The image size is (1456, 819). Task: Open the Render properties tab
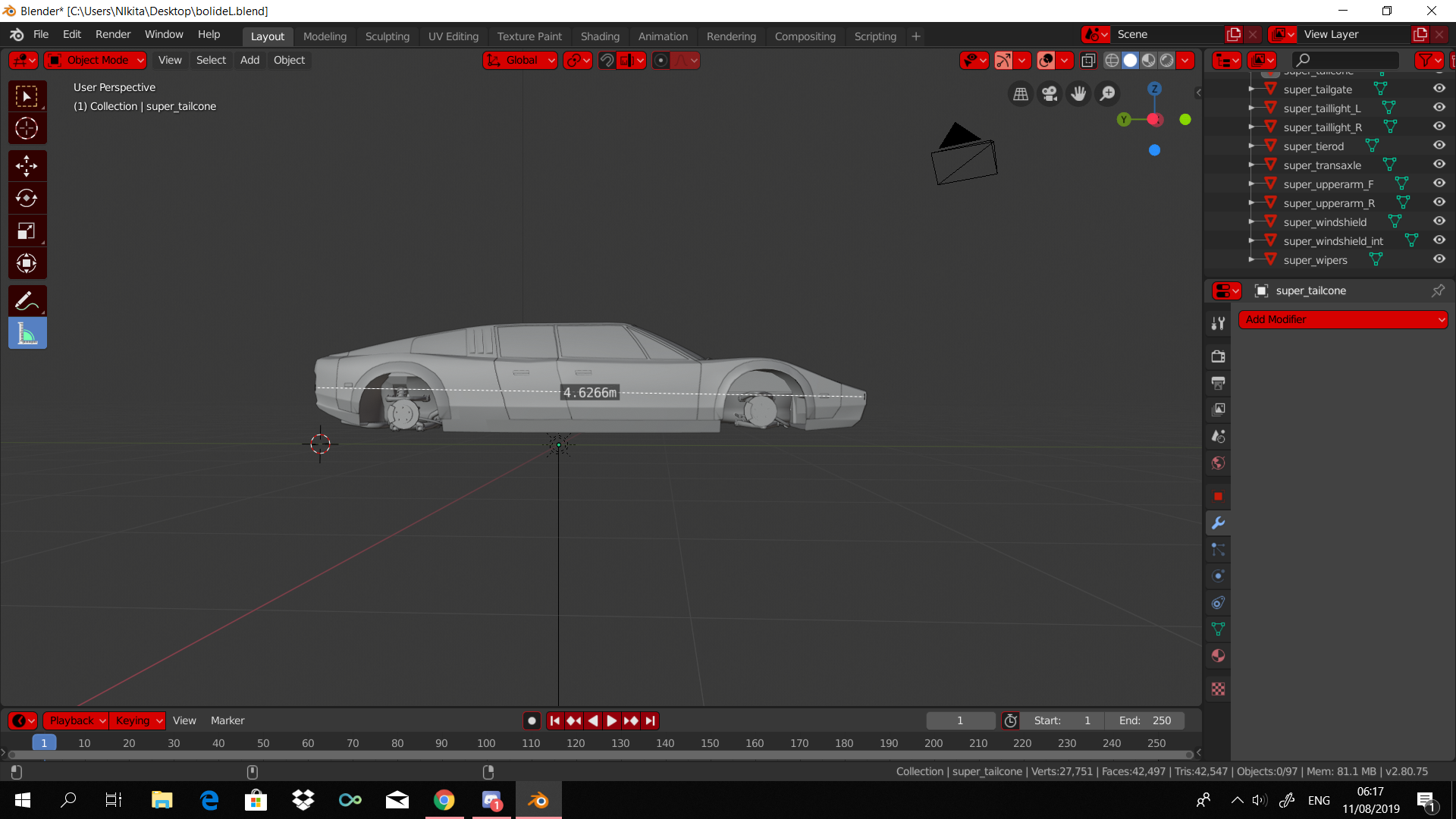coord(1218,356)
